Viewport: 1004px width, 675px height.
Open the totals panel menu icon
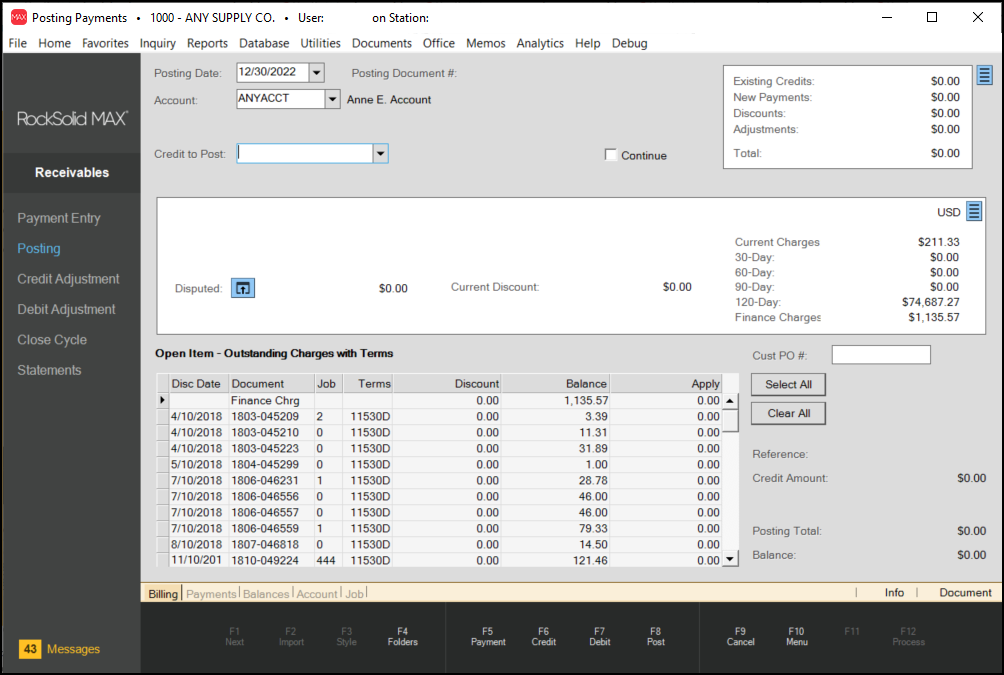[984, 75]
